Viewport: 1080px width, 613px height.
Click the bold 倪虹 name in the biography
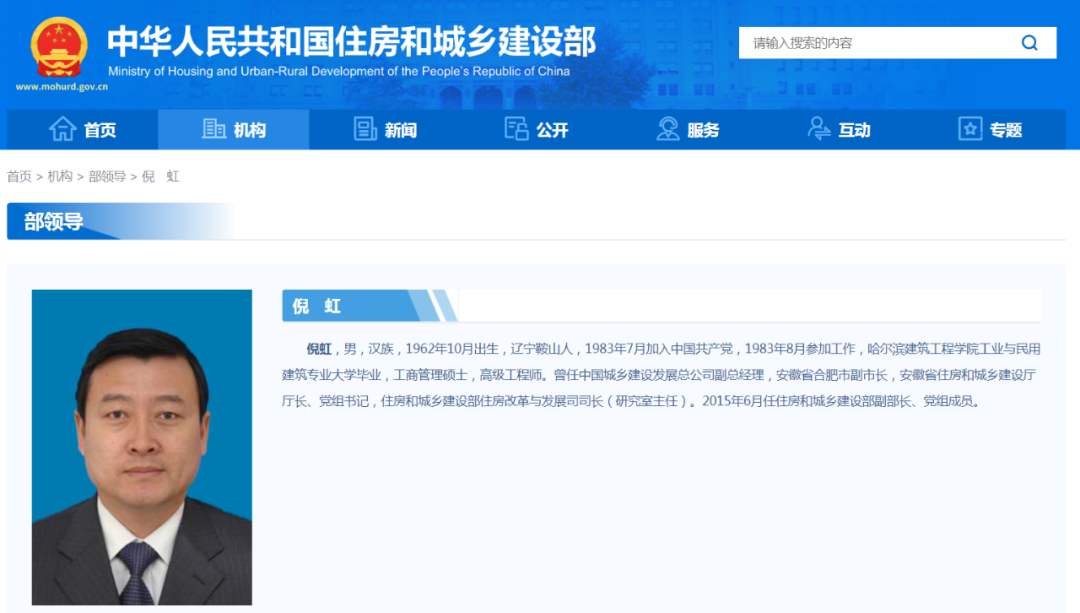tap(319, 349)
